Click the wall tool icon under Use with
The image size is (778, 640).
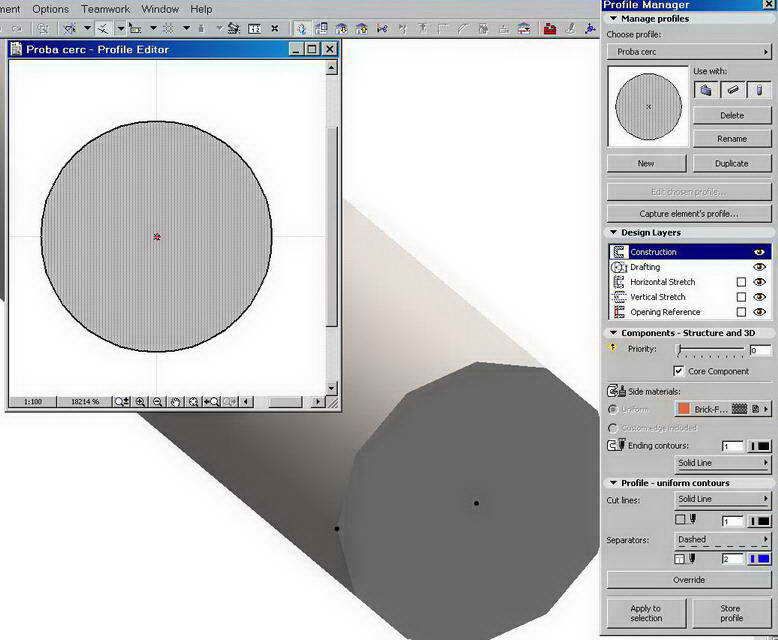706,90
